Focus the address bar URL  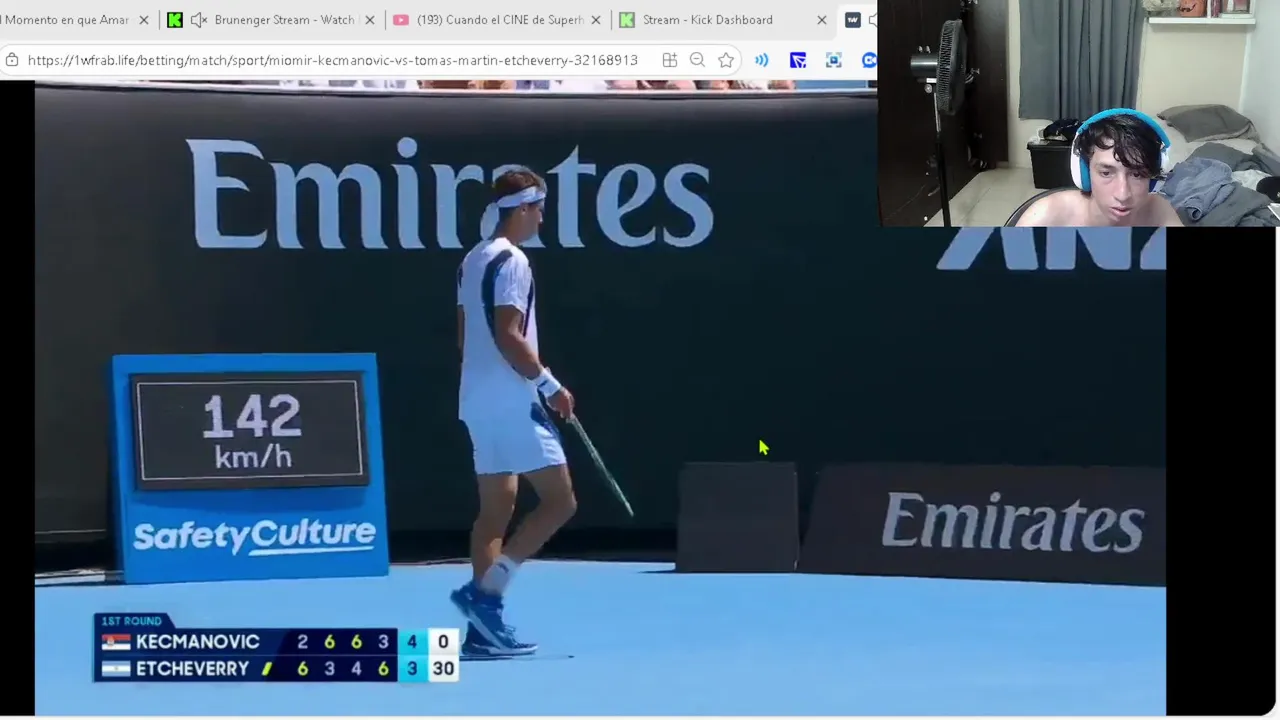332,61
